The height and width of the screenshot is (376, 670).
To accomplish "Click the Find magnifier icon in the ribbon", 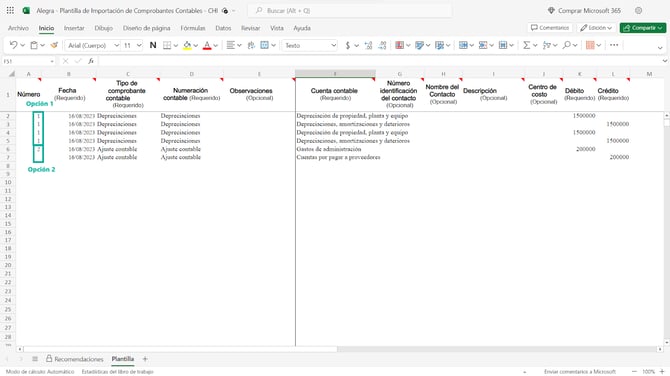I will tap(567, 45).
